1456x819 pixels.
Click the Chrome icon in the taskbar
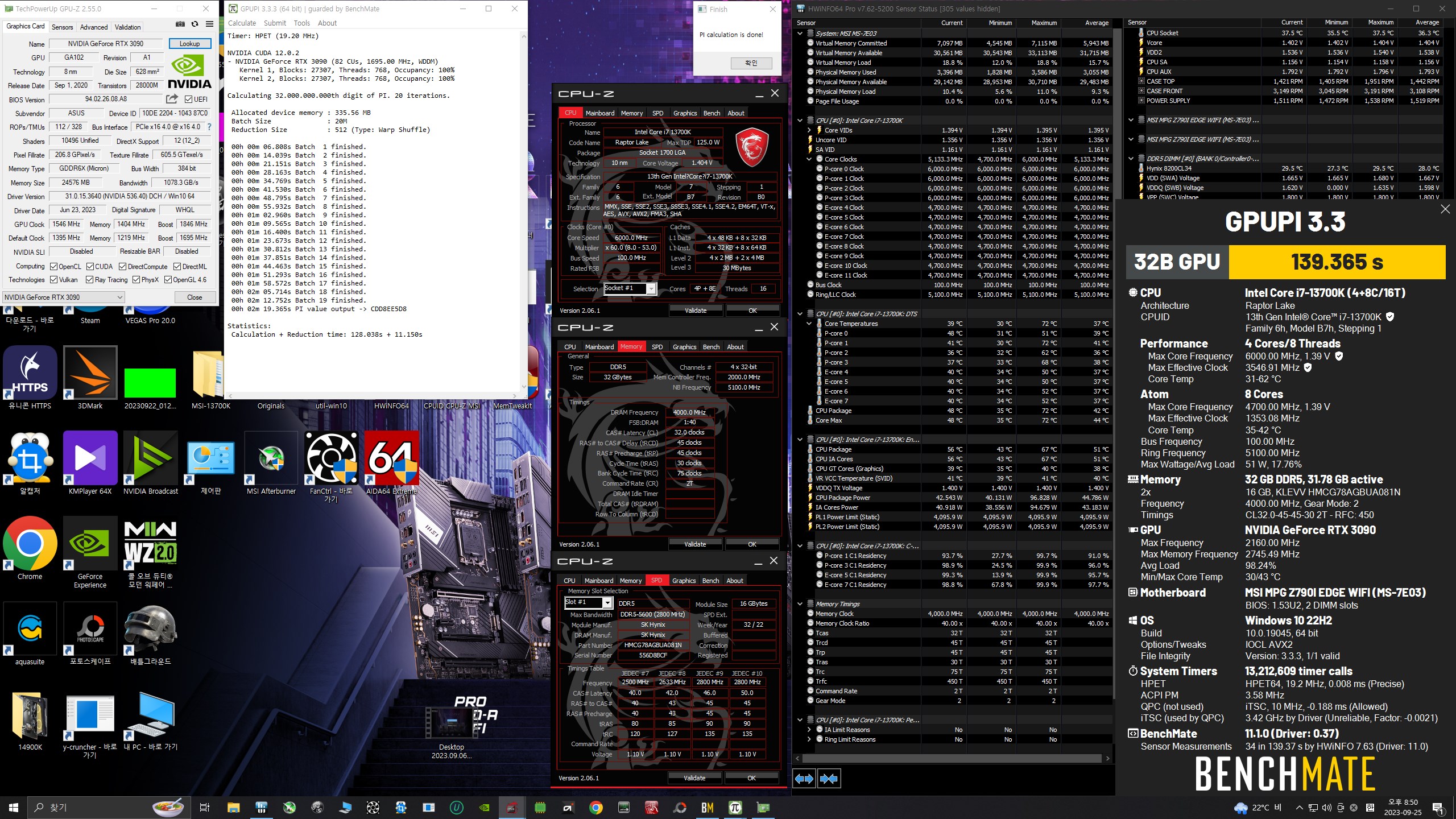[x=595, y=808]
